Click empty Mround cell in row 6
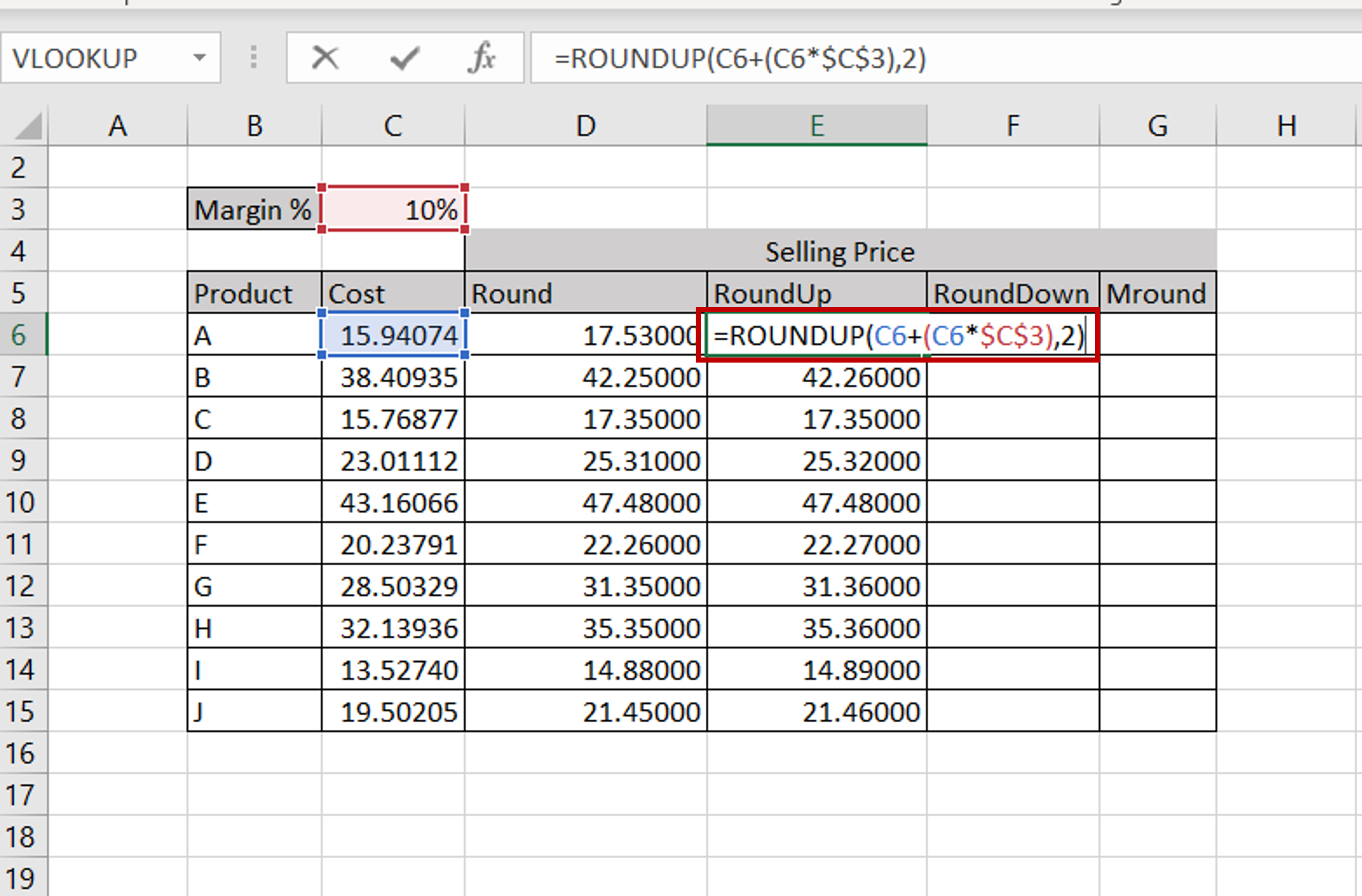This screenshot has height=896, width=1362. (x=1158, y=334)
